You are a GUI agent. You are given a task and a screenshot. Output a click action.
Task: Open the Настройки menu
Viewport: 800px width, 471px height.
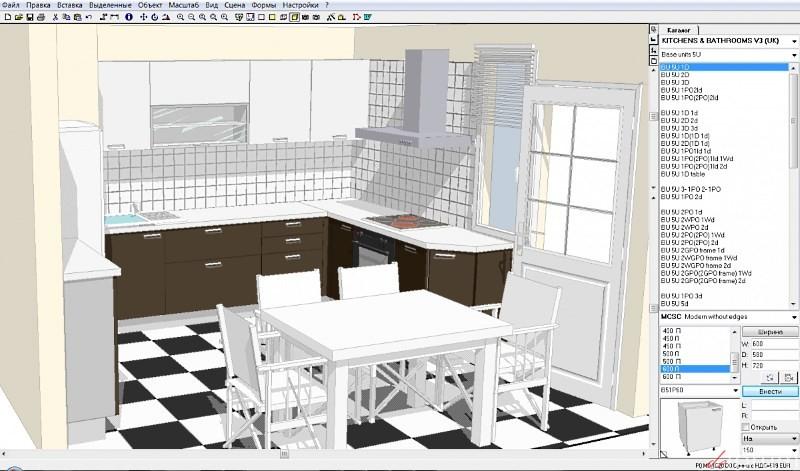click(x=300, y=5)
